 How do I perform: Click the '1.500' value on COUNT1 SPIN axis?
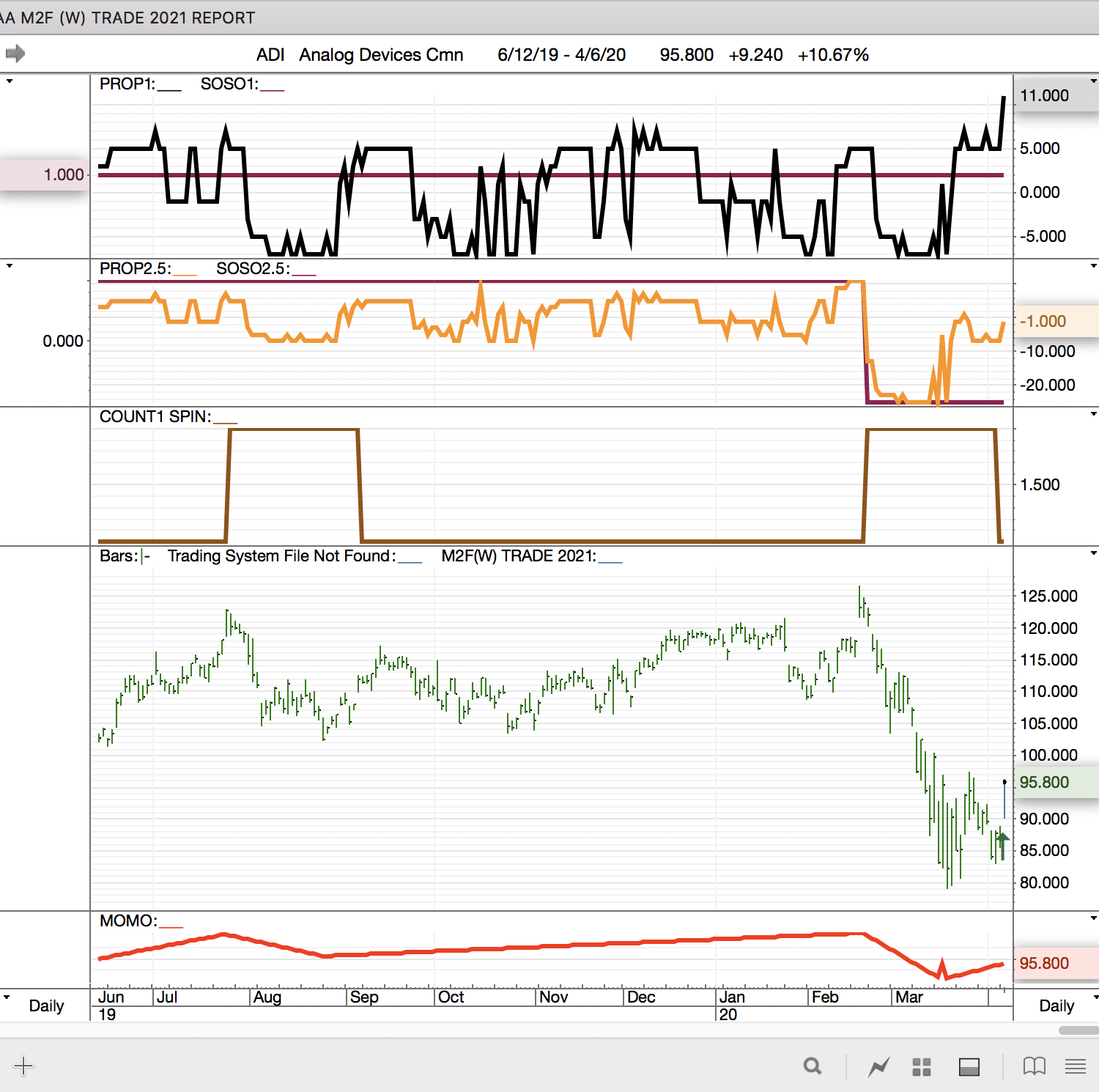click(1040, 484)
